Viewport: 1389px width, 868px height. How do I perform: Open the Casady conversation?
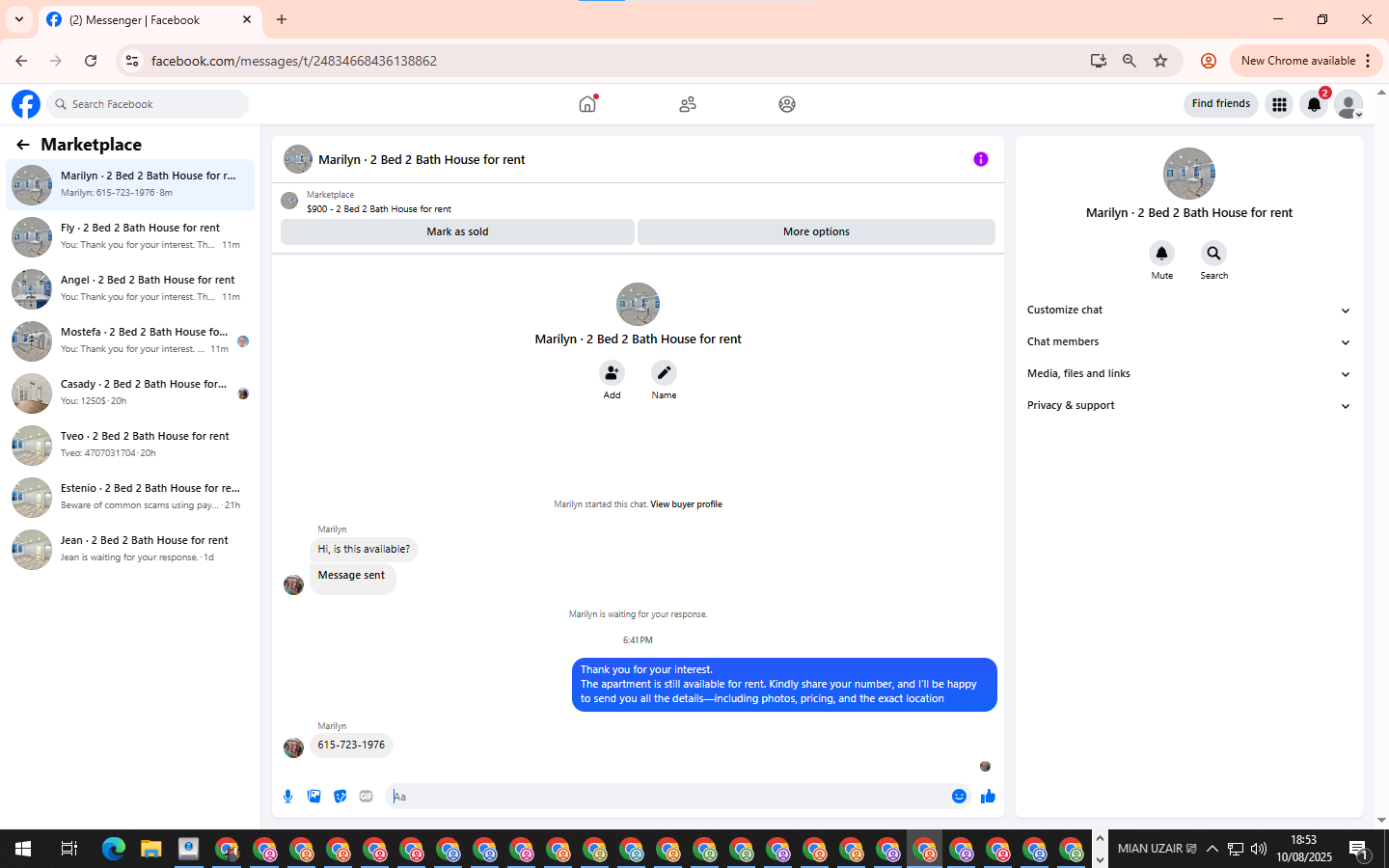pyautogui.click(x=130, y=393)
